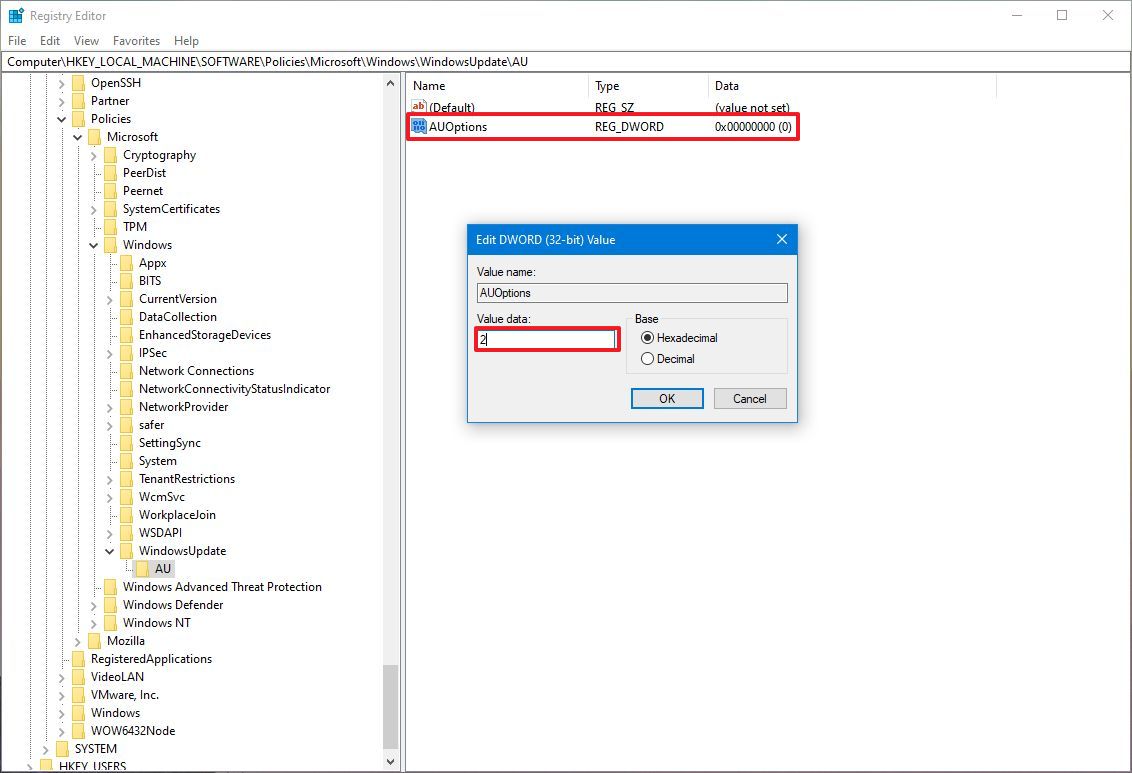Viewport: 1132px width, 773px height.
Task: Click the System folder icon under Windows
Action: pyautogui.click(x=126, y=460)
